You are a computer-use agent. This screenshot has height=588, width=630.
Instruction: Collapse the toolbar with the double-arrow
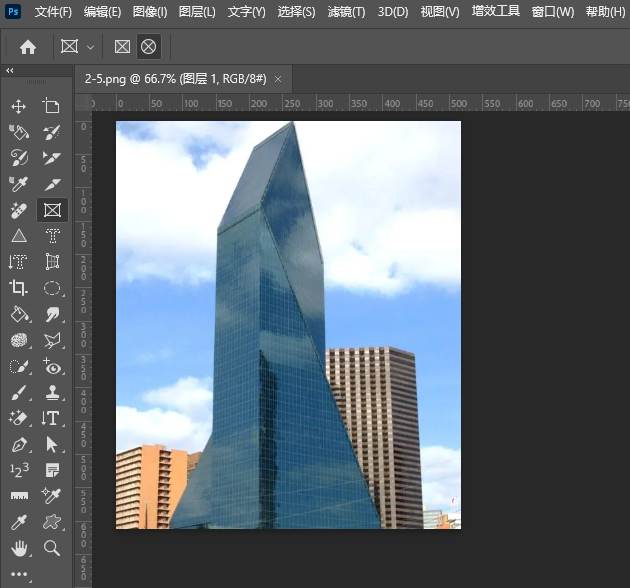coord(9,71)
